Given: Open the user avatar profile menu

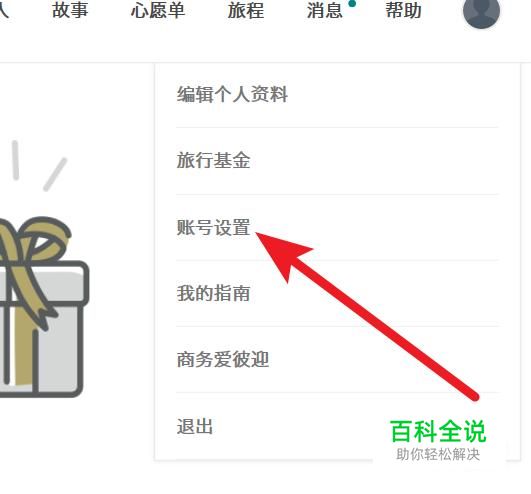Looking at the screenshot, I should coord(481,11).
